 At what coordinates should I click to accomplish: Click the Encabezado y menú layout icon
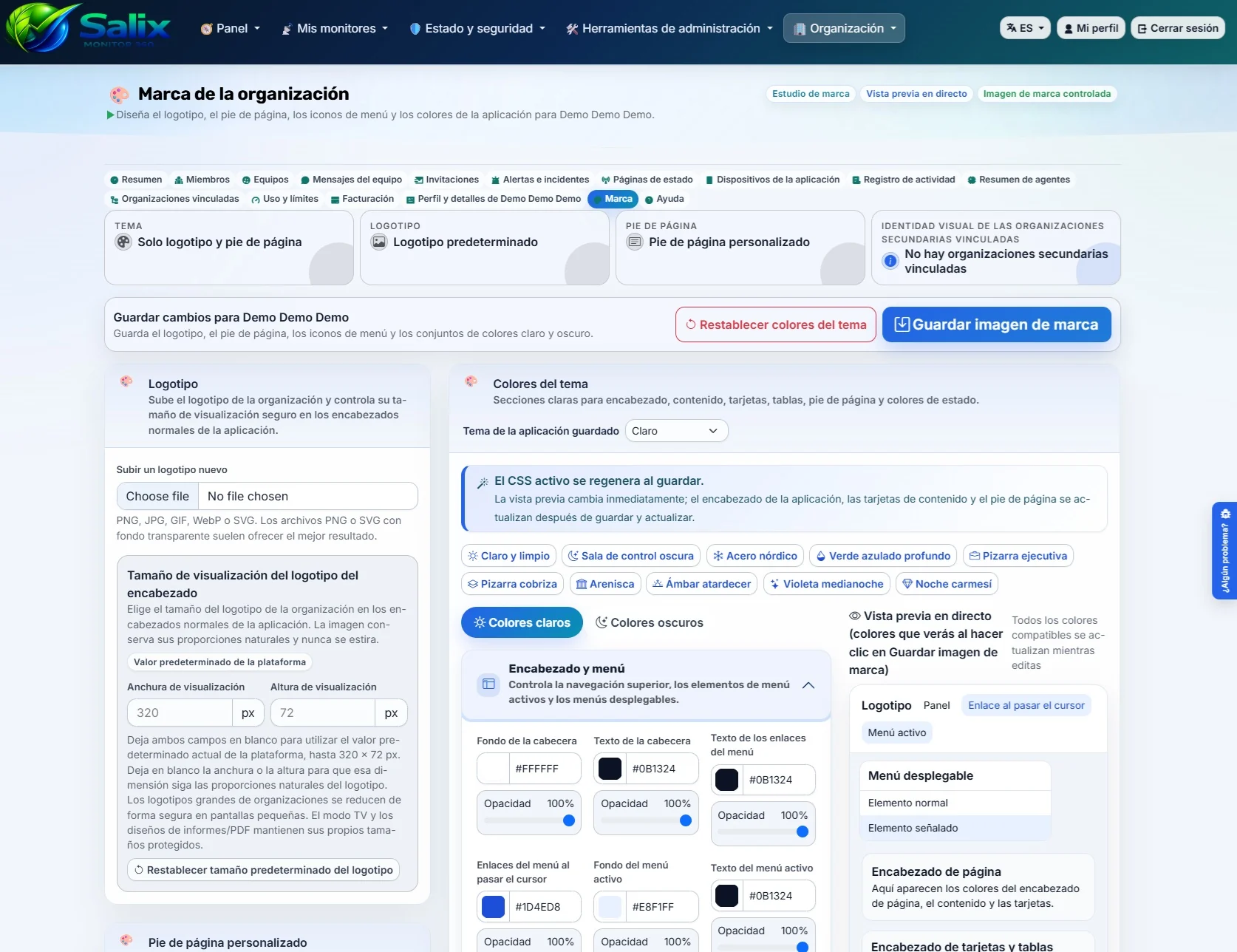(x=488, y=684)
